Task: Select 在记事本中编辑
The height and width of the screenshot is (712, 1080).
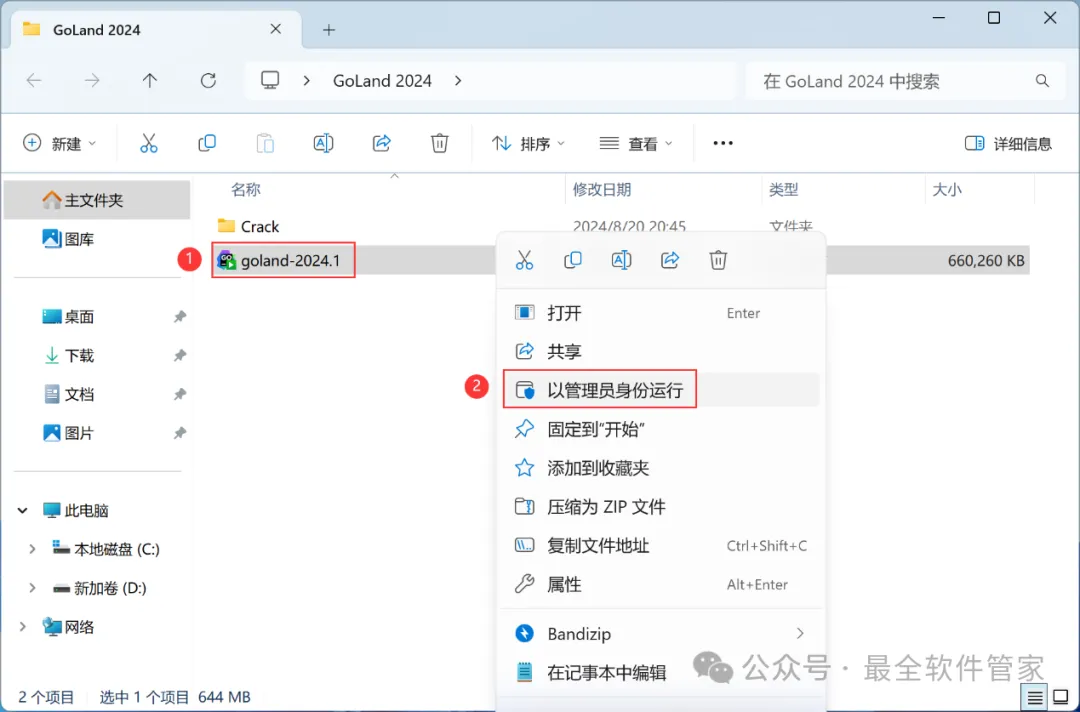Action: coord(661,672)
